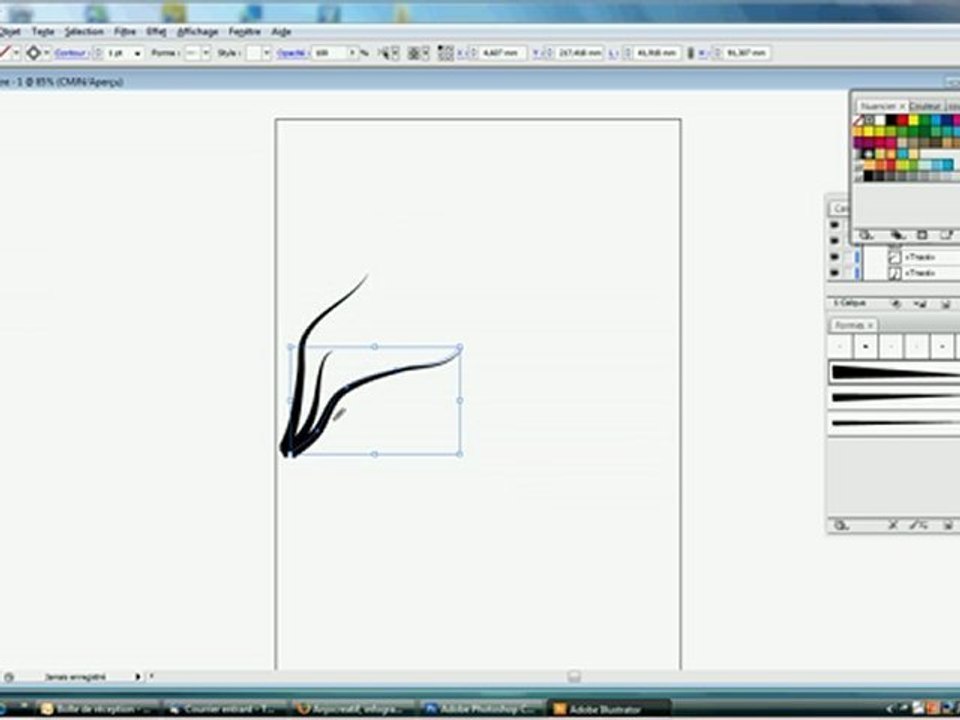Click the make clipping mask icon in Calques

(896, 304)
